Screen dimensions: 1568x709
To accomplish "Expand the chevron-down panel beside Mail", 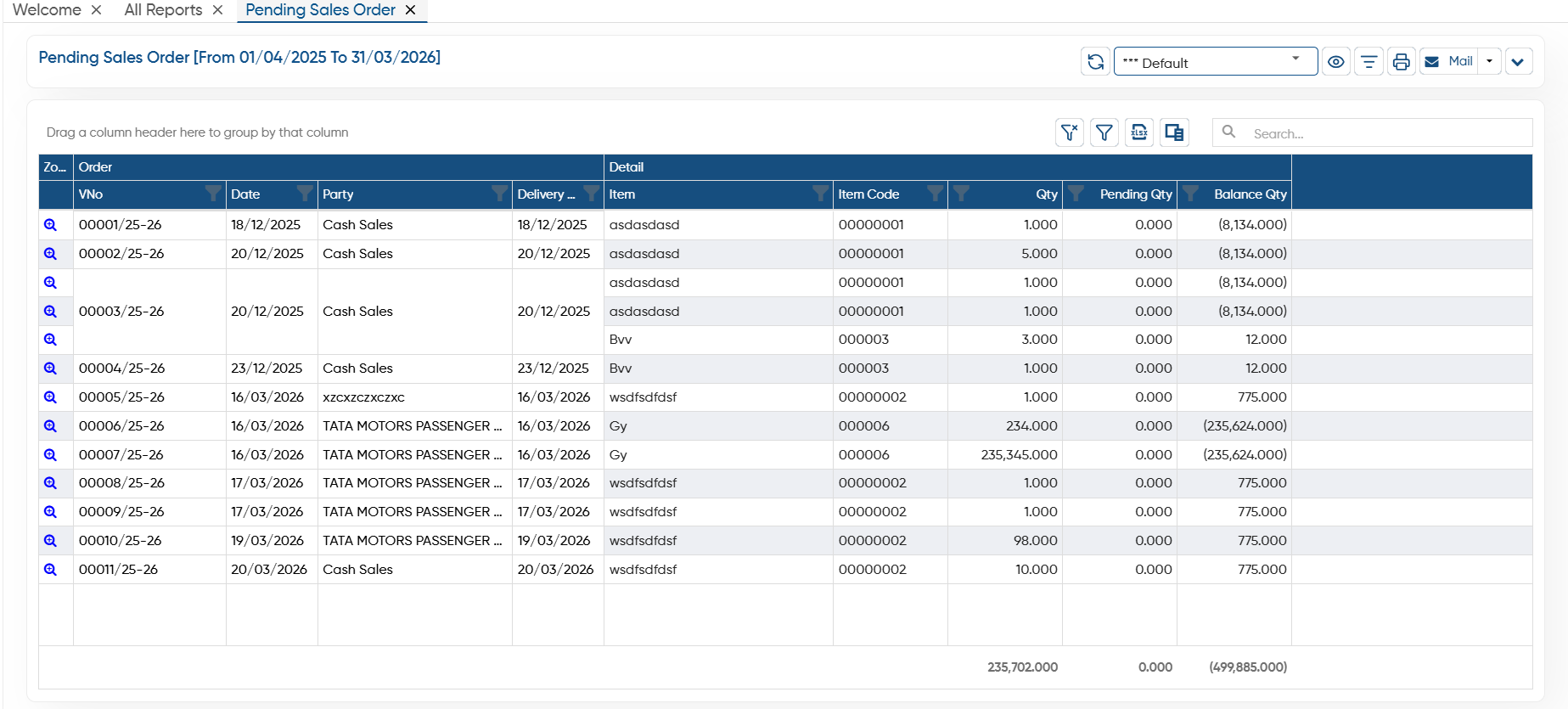I will point(1518,61).
